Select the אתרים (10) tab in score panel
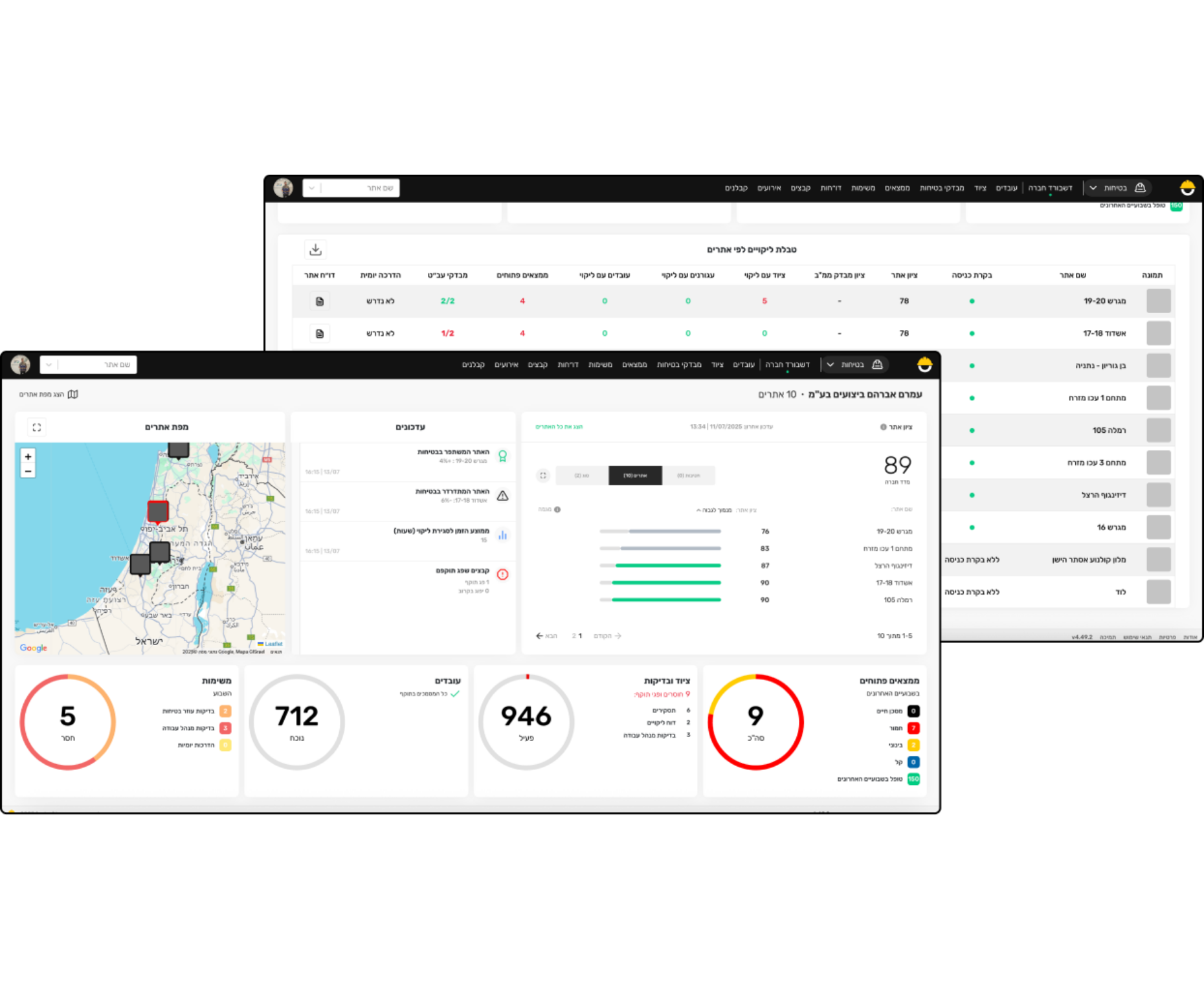The width and height of the screenshot is (1204, 990). pos(635,476)
